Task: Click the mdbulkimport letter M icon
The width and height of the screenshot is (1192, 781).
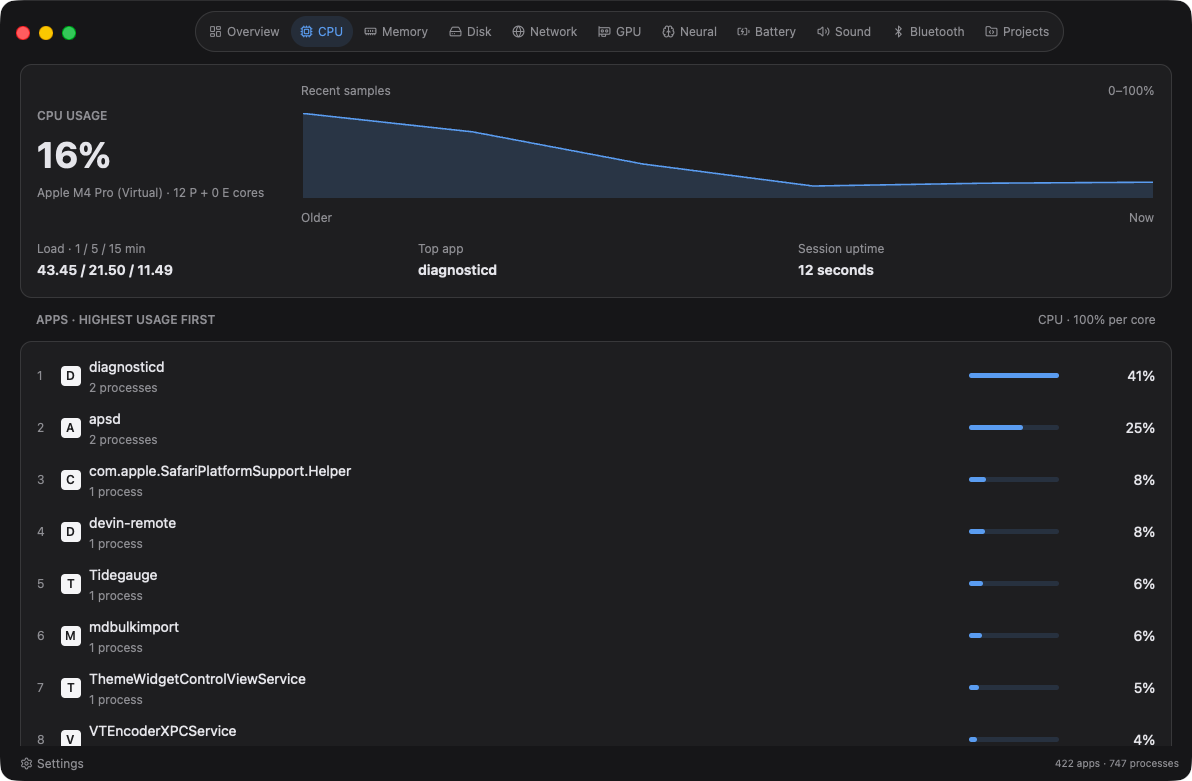Action: pos(71,636)
